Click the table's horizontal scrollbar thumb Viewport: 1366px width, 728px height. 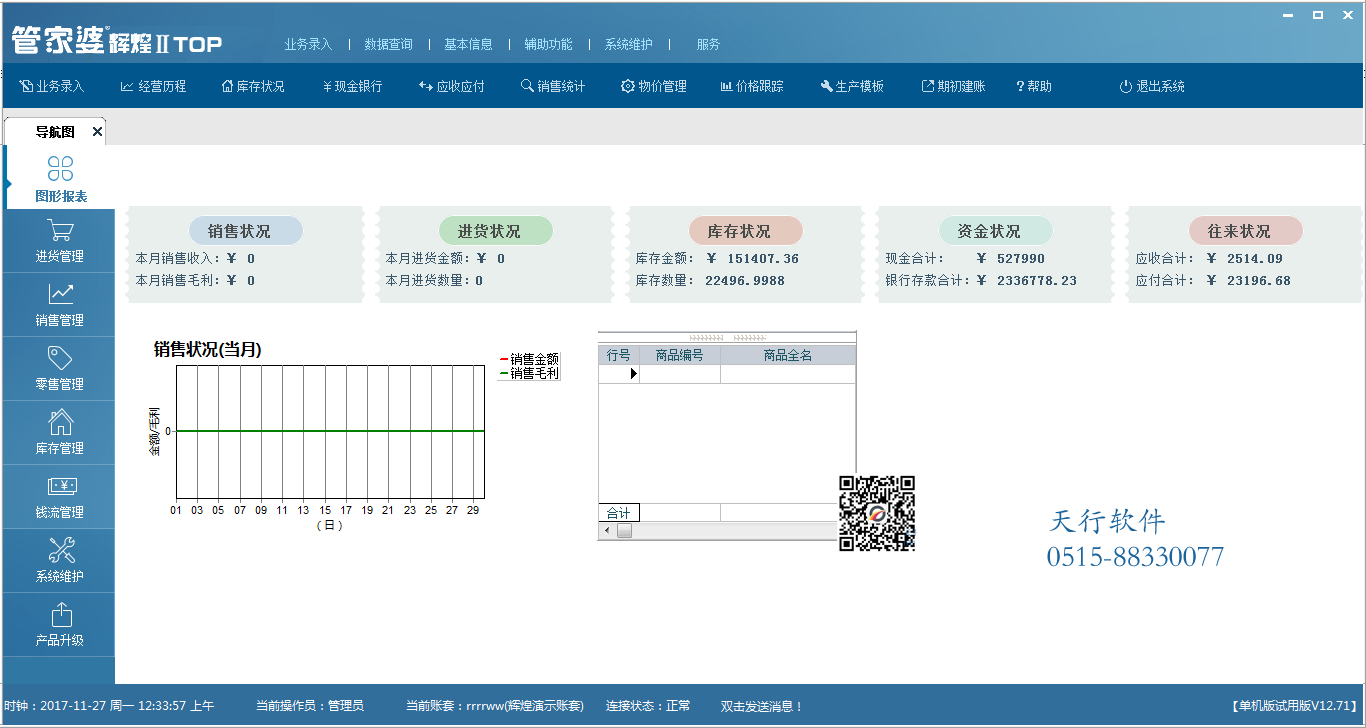pos(624,531)
